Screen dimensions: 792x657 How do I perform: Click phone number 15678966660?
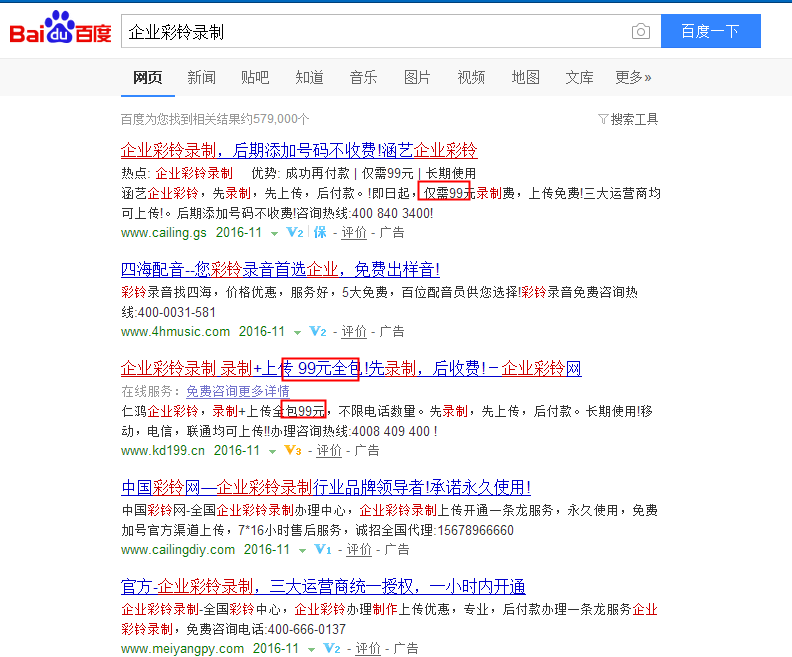tap(475, 530)
